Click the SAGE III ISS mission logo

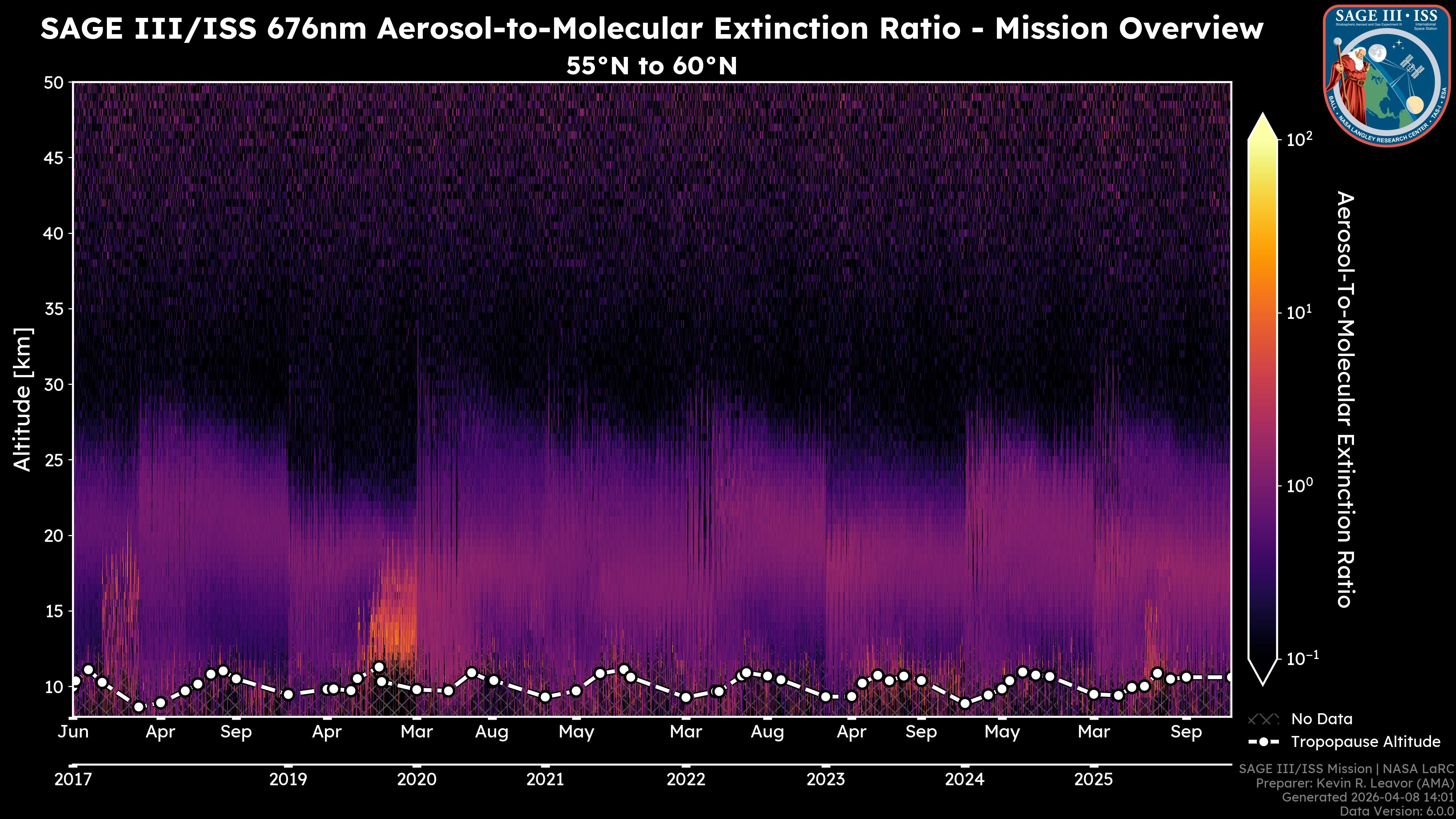1387,75
